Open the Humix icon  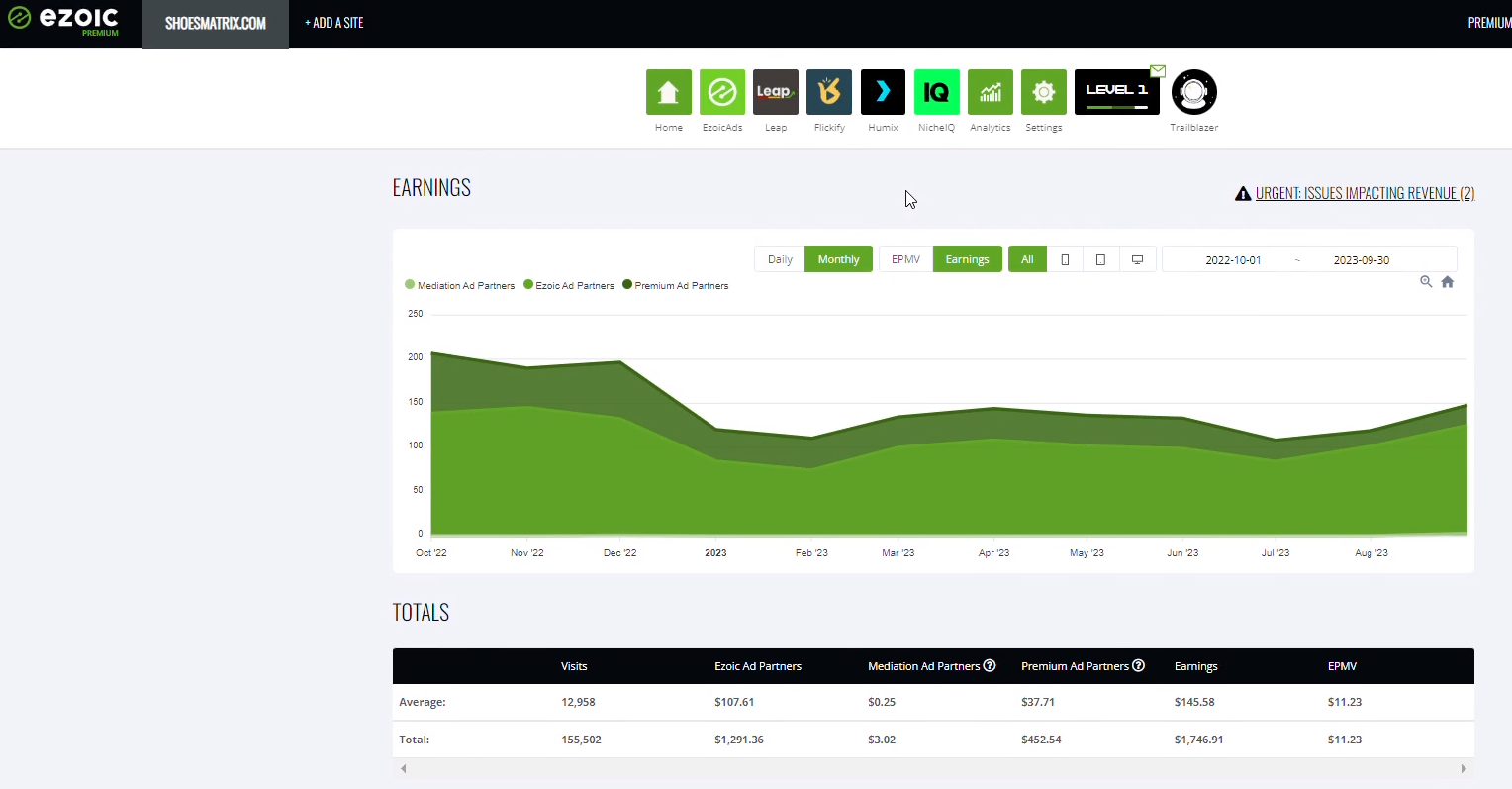pyautogui.click(x=883, y=92)
